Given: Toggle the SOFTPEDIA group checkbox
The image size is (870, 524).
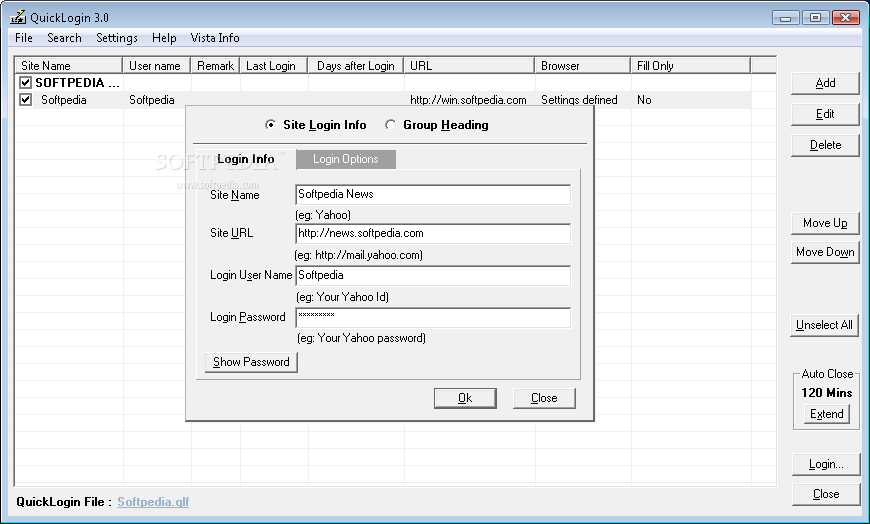Looking at the screenshot, I should (25, 83).
